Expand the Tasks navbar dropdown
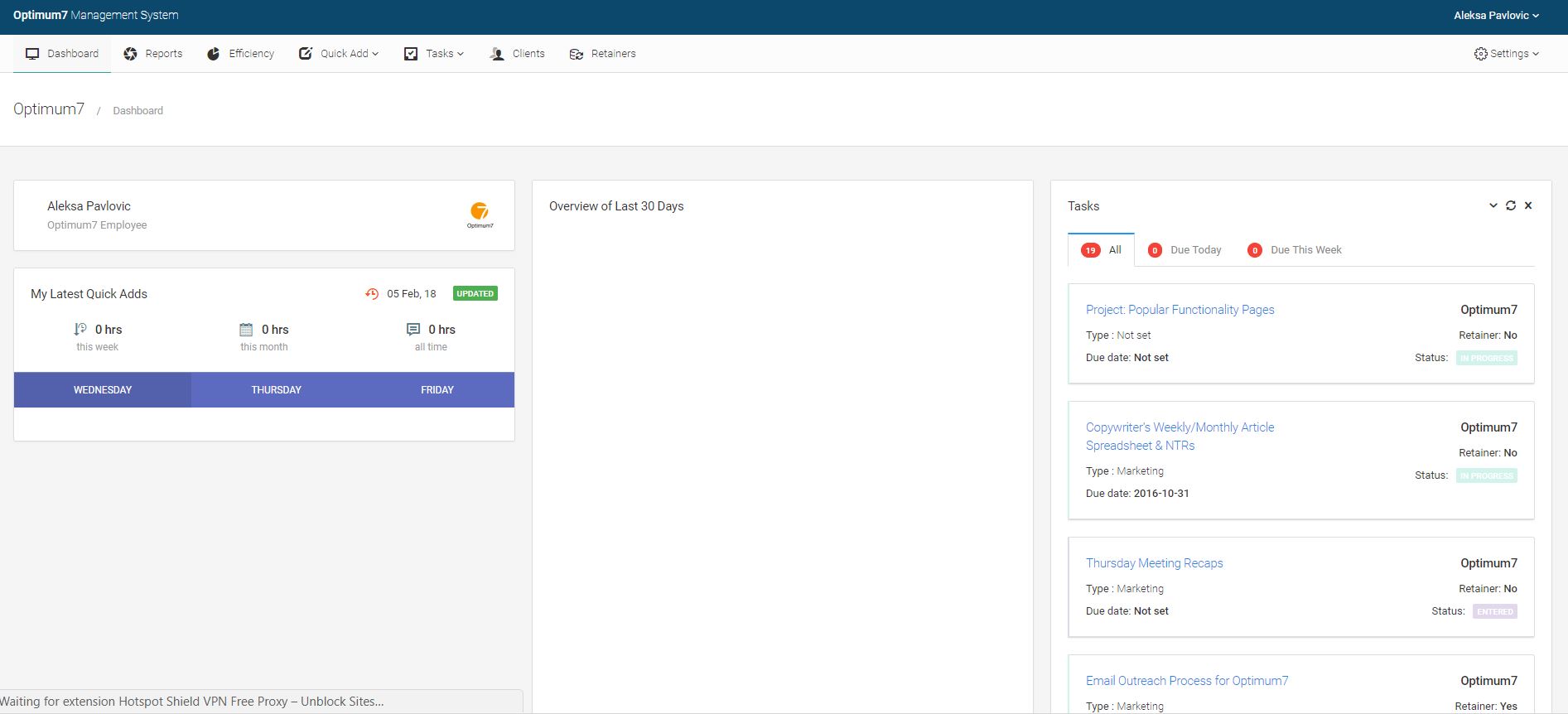 [x=434, y=54]
